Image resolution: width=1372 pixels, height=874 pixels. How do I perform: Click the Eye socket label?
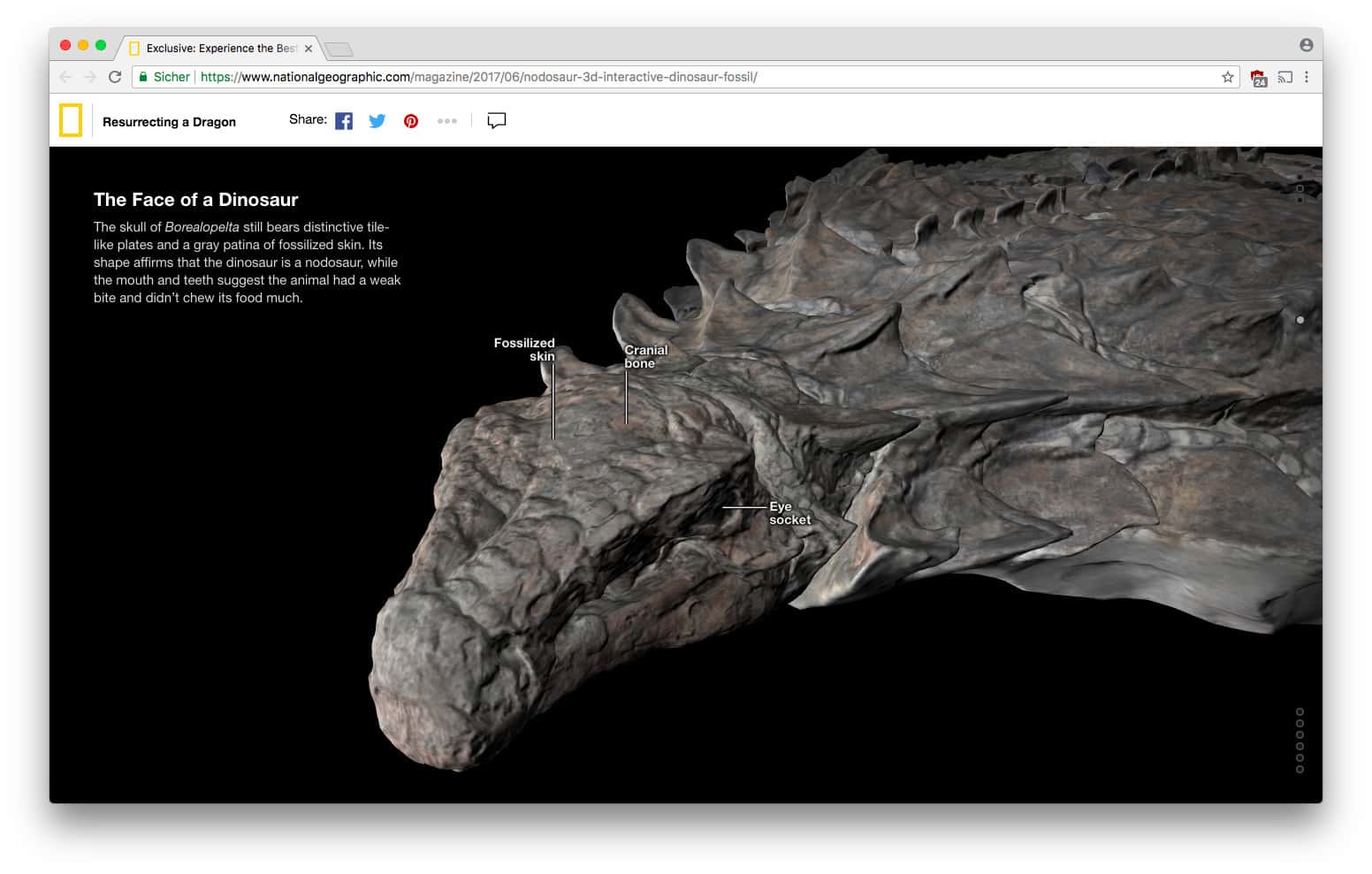pyautogui.click(x=789, y=513)
